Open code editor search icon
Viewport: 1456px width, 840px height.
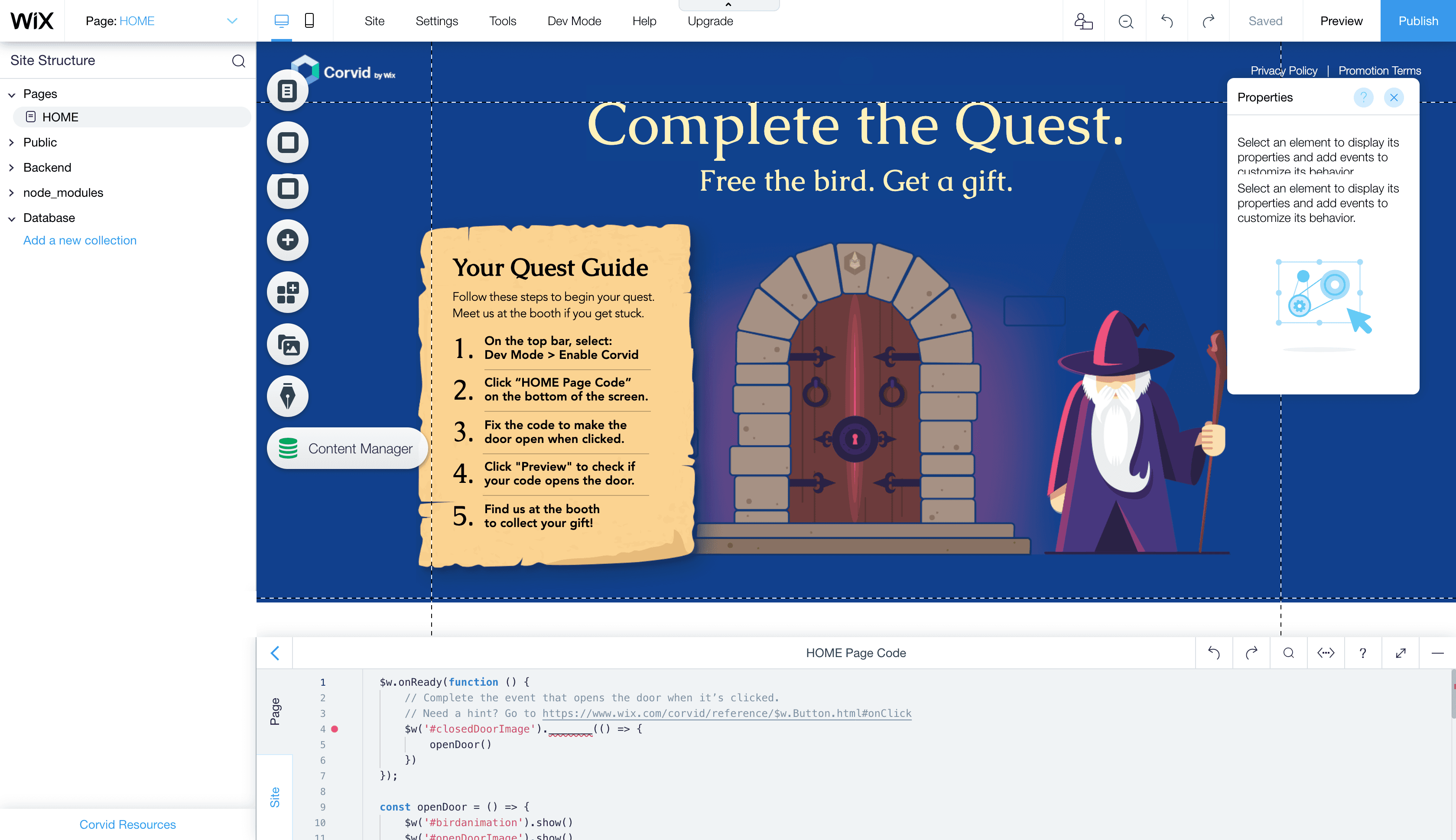[1288, 652]
